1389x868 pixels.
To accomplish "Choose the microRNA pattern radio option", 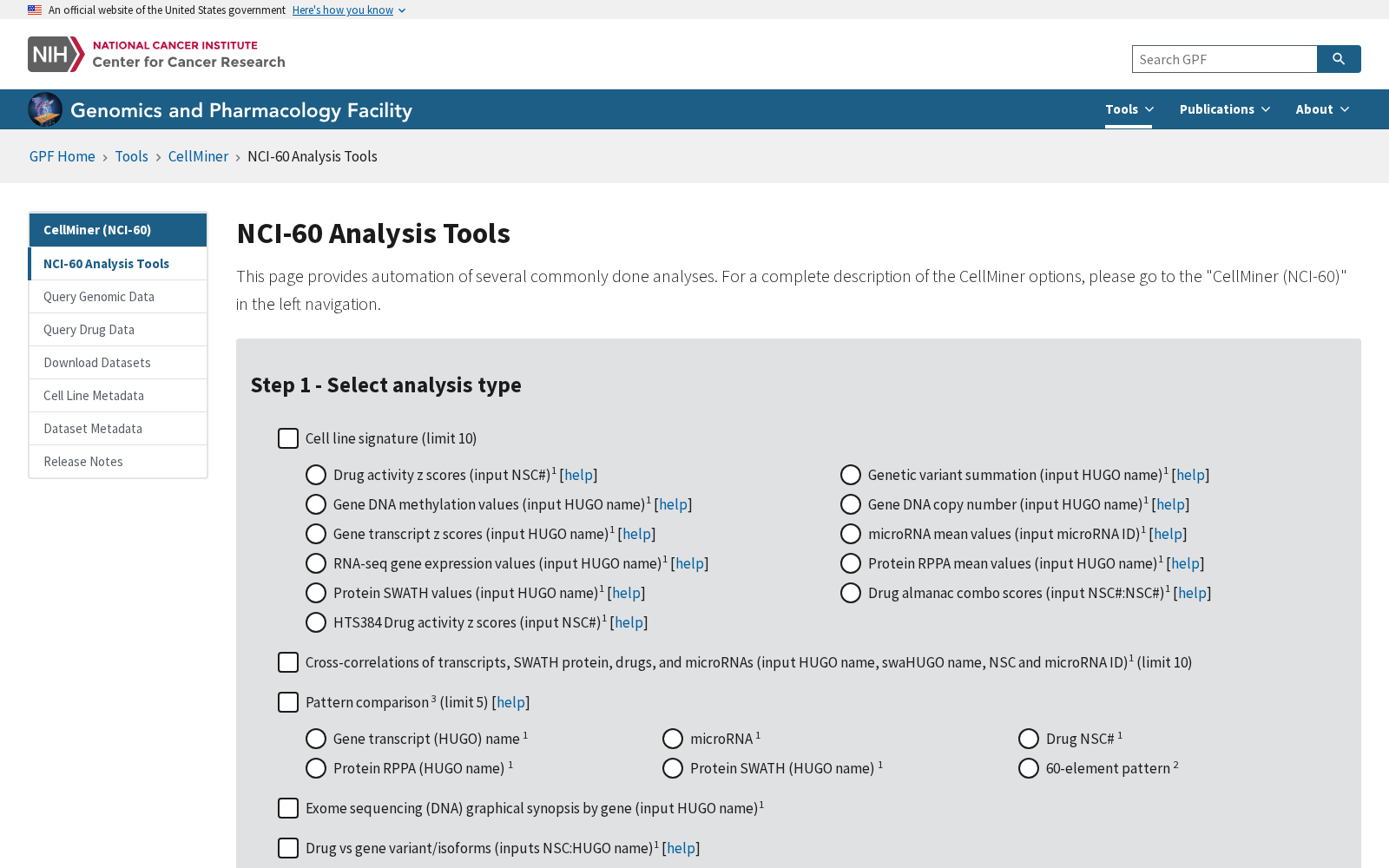I will coord(673,739).
